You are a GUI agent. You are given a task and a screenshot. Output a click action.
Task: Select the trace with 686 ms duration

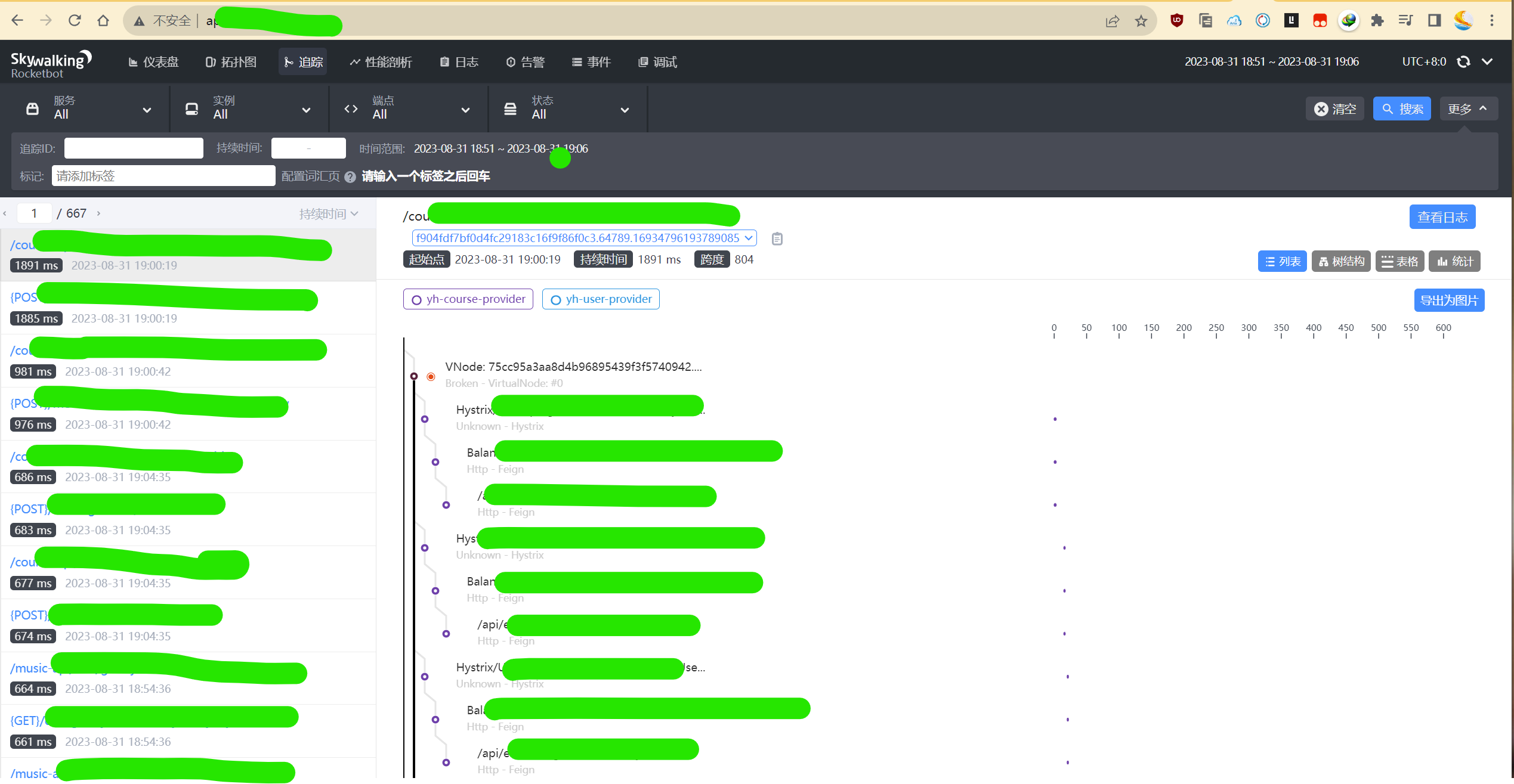pos(189,467)
